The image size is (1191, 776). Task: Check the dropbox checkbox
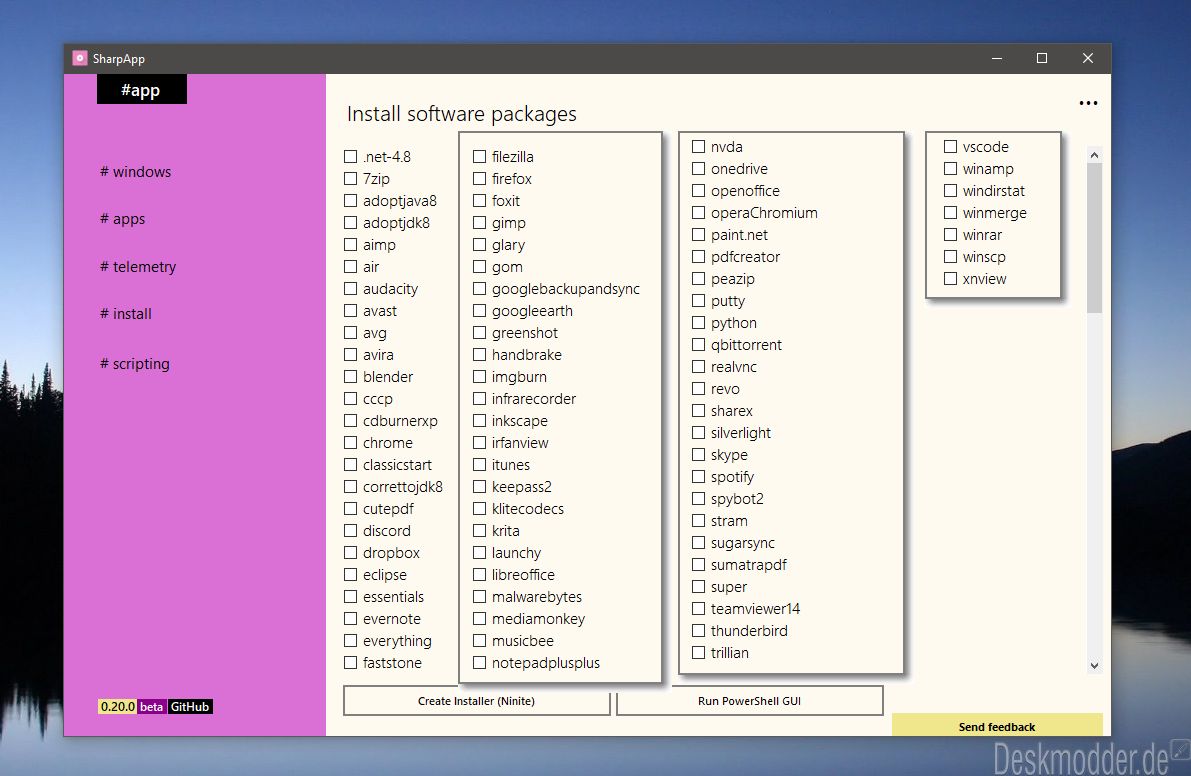tap(350, 553)
